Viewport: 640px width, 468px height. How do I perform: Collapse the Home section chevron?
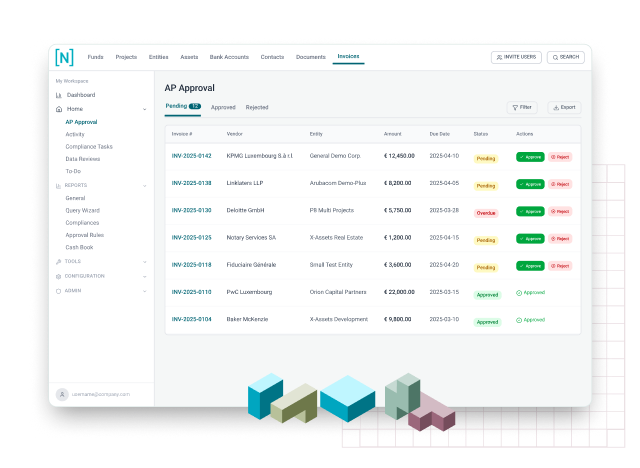[x=144, y=109]
